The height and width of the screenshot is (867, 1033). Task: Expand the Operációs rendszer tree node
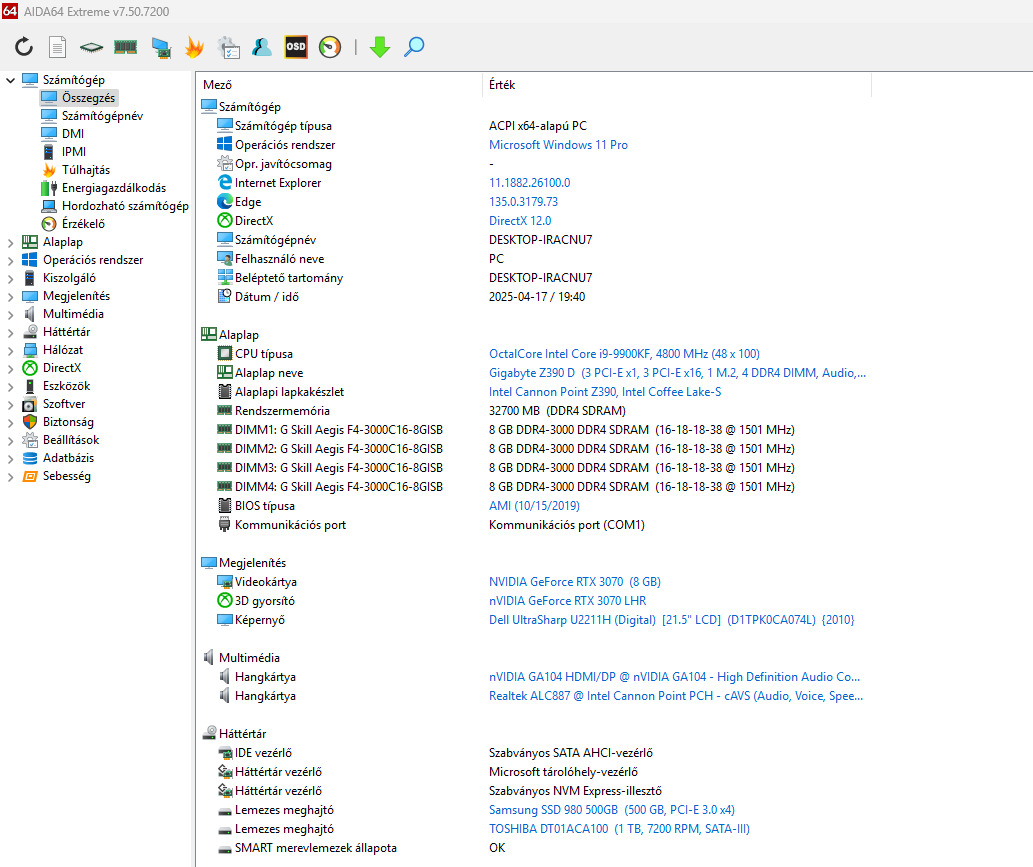click(11, 260)
